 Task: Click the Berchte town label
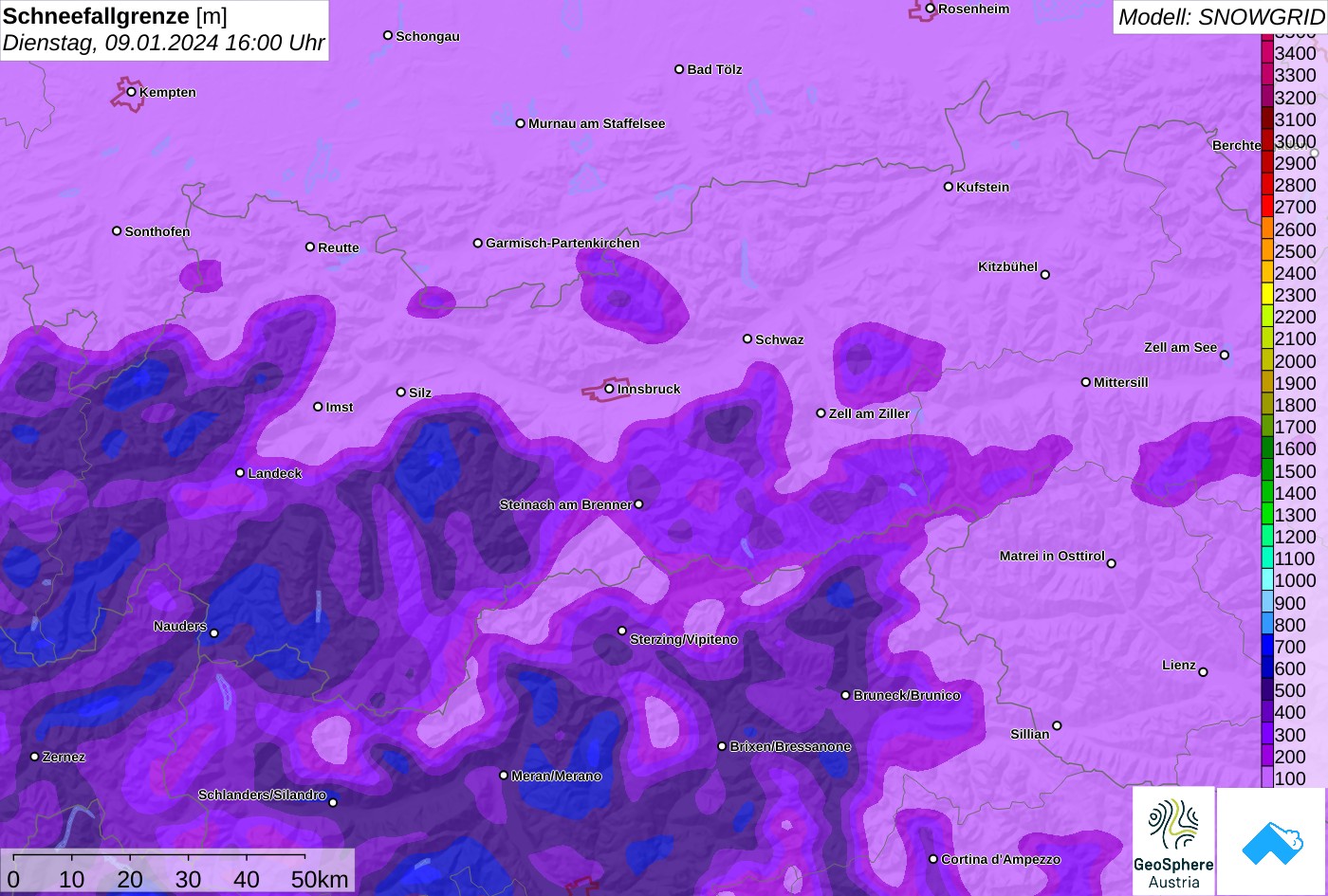(1237, 145)
